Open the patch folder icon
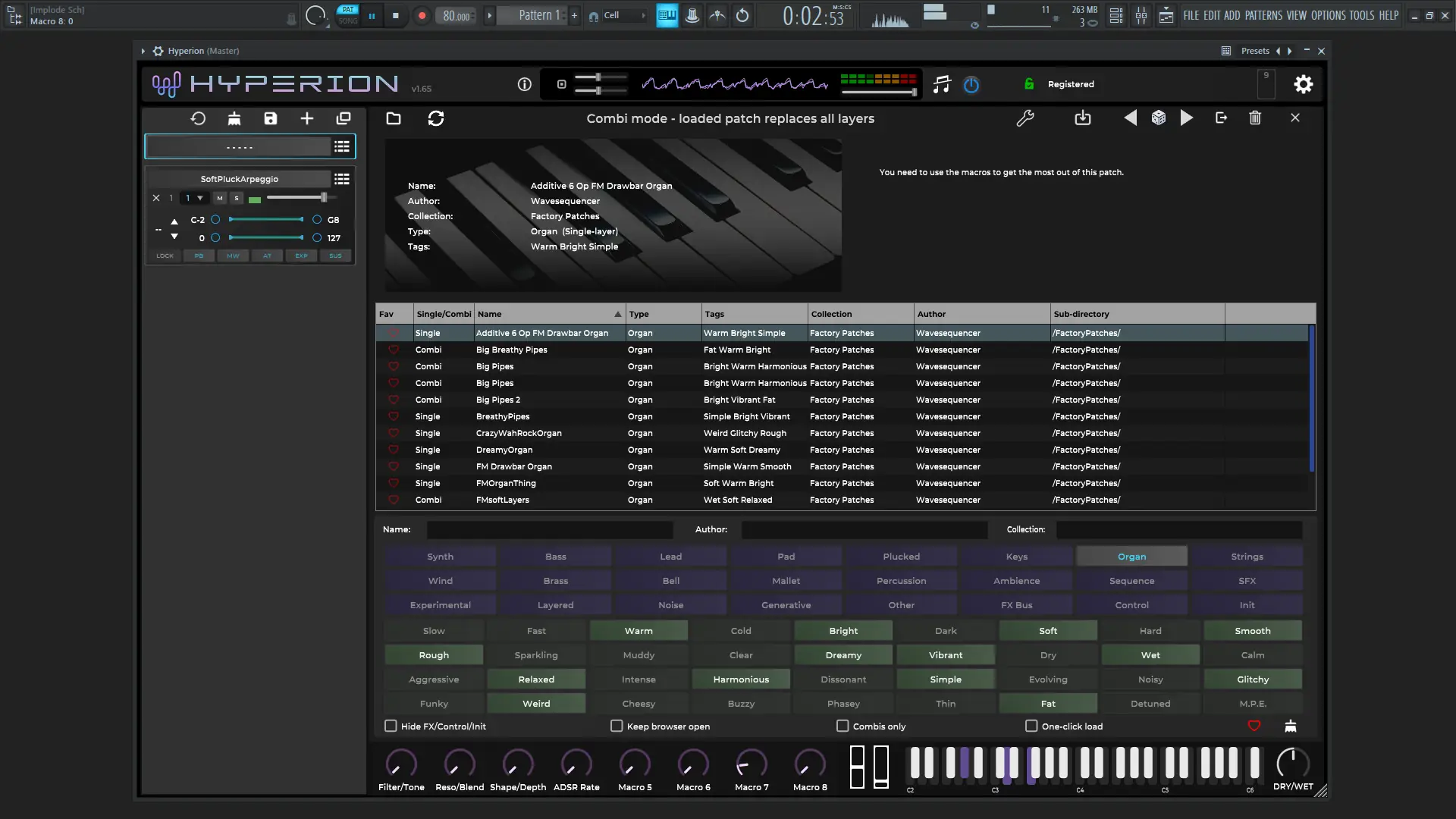This screenshot has height=819, width=1456. point(394,118)
